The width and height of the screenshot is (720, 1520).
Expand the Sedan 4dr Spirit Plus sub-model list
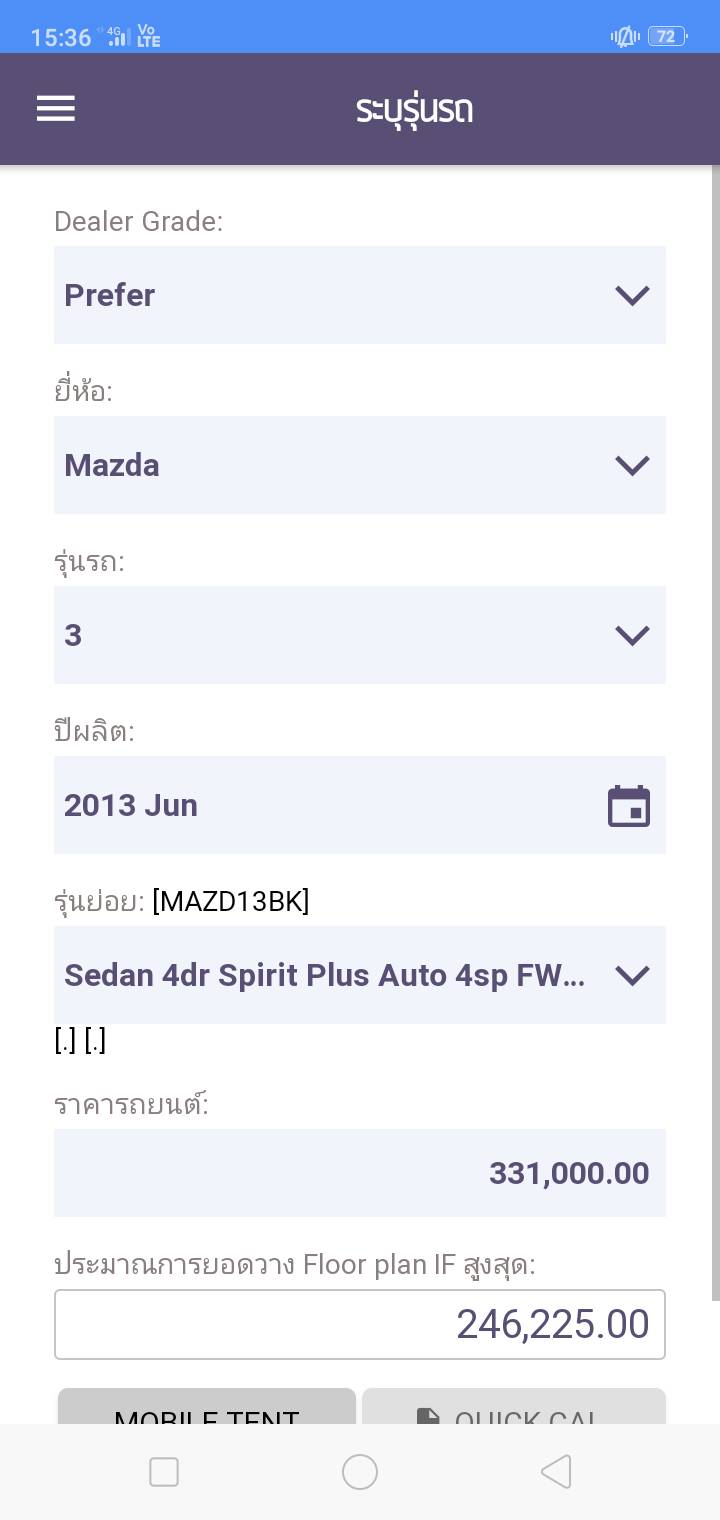click(x=632, y=975)
